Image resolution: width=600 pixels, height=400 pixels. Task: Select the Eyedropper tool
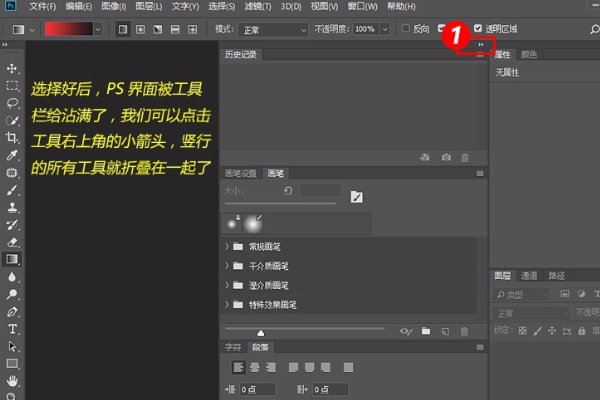coord(12,155)
